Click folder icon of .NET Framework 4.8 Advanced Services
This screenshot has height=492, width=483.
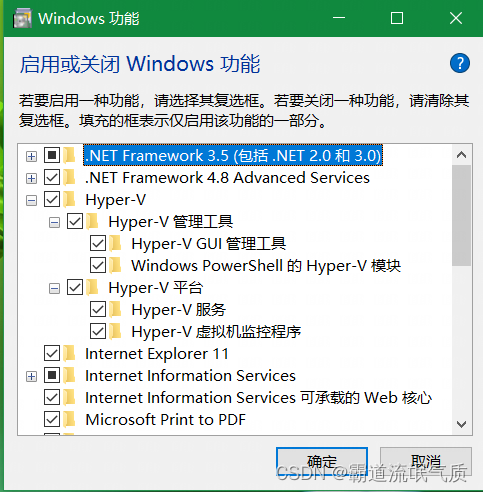[70, 177]
